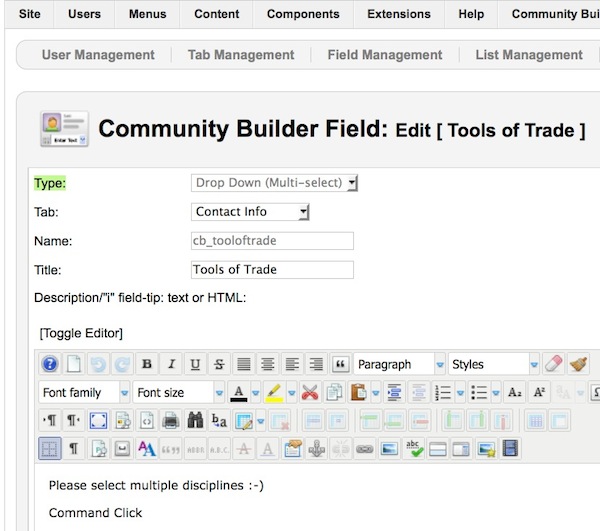This screenshot has width=600, height=531.
Task: Click the Insert Anchor icon
Action: pyautogui.click(x=316, y=448)
